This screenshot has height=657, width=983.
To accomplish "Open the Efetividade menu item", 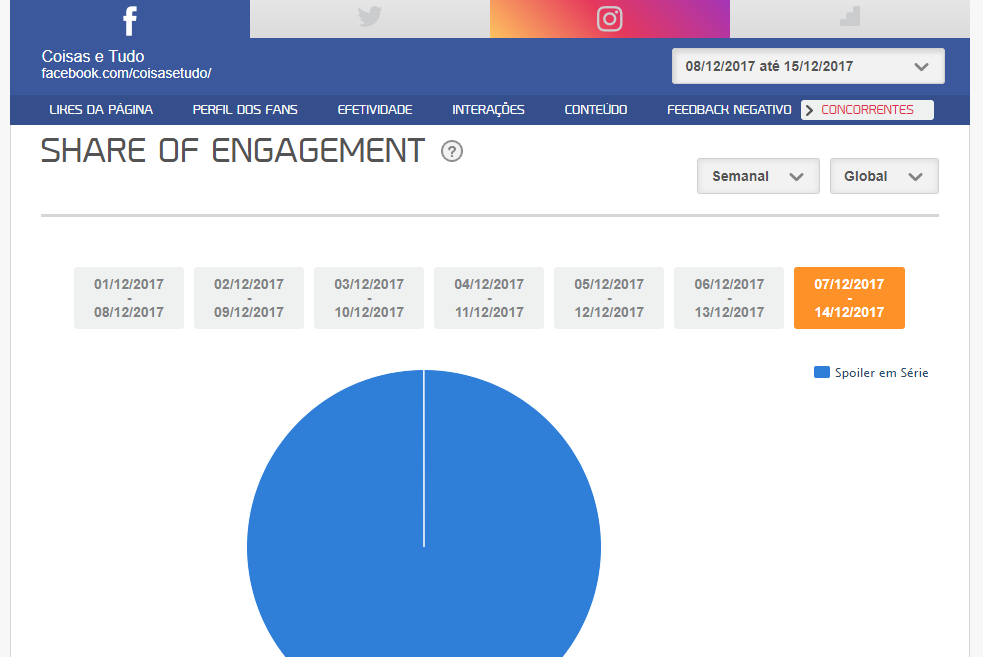I will [375, 110].
